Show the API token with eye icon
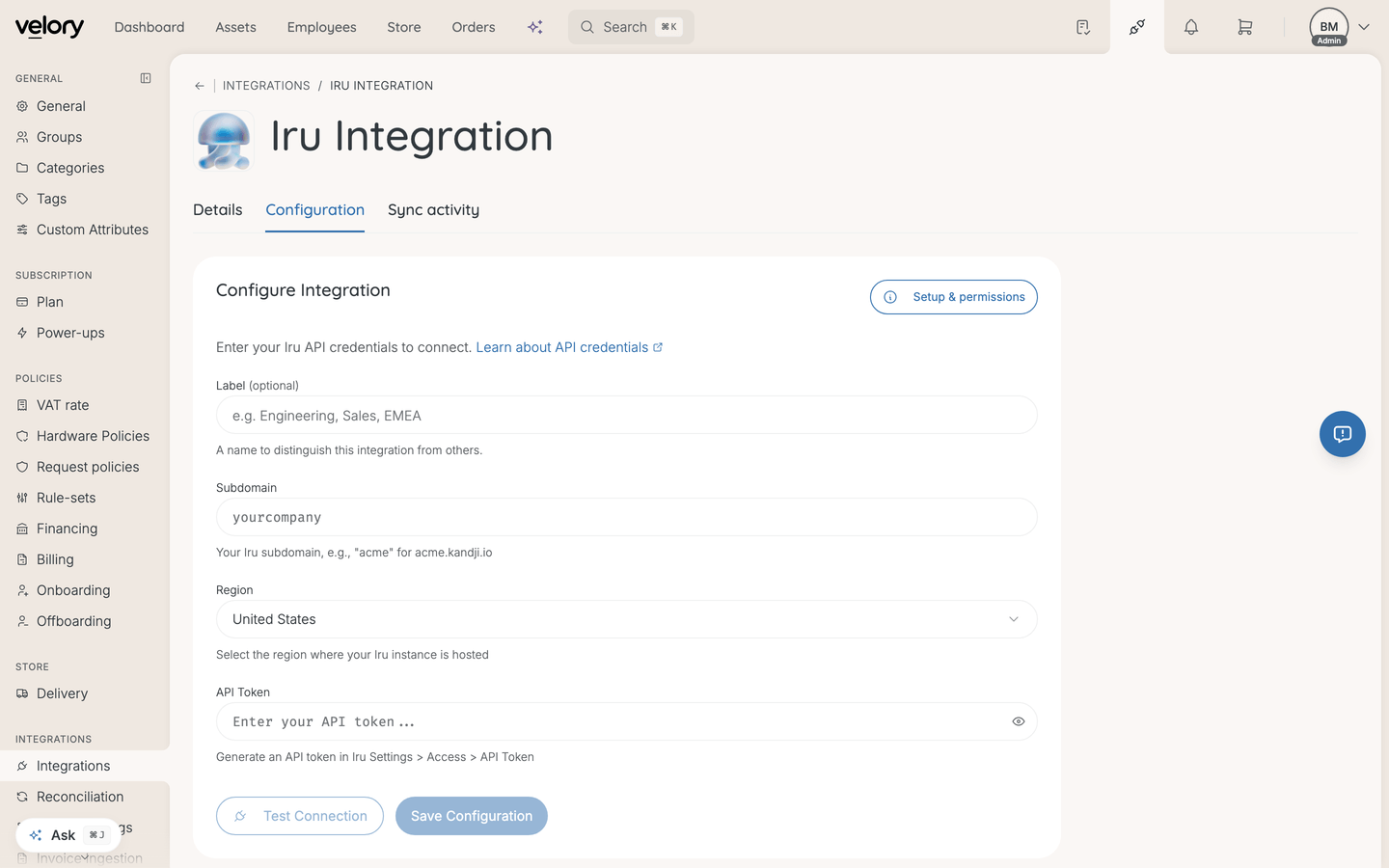The width and height of the screenshot is (1389, 868). (1019, 721)
